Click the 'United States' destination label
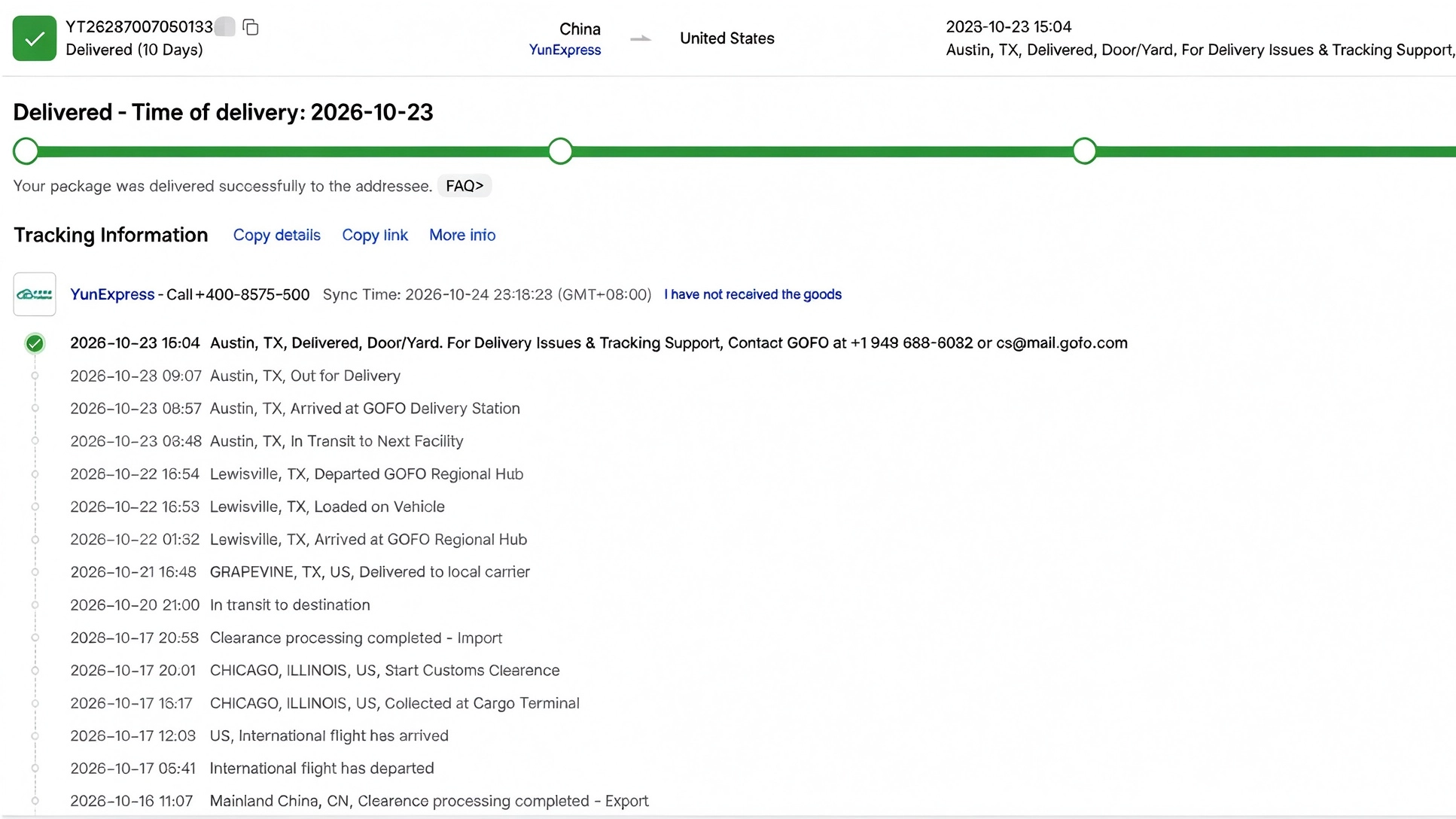This screenshot has width=1456, height=819. tap(727, 38)
